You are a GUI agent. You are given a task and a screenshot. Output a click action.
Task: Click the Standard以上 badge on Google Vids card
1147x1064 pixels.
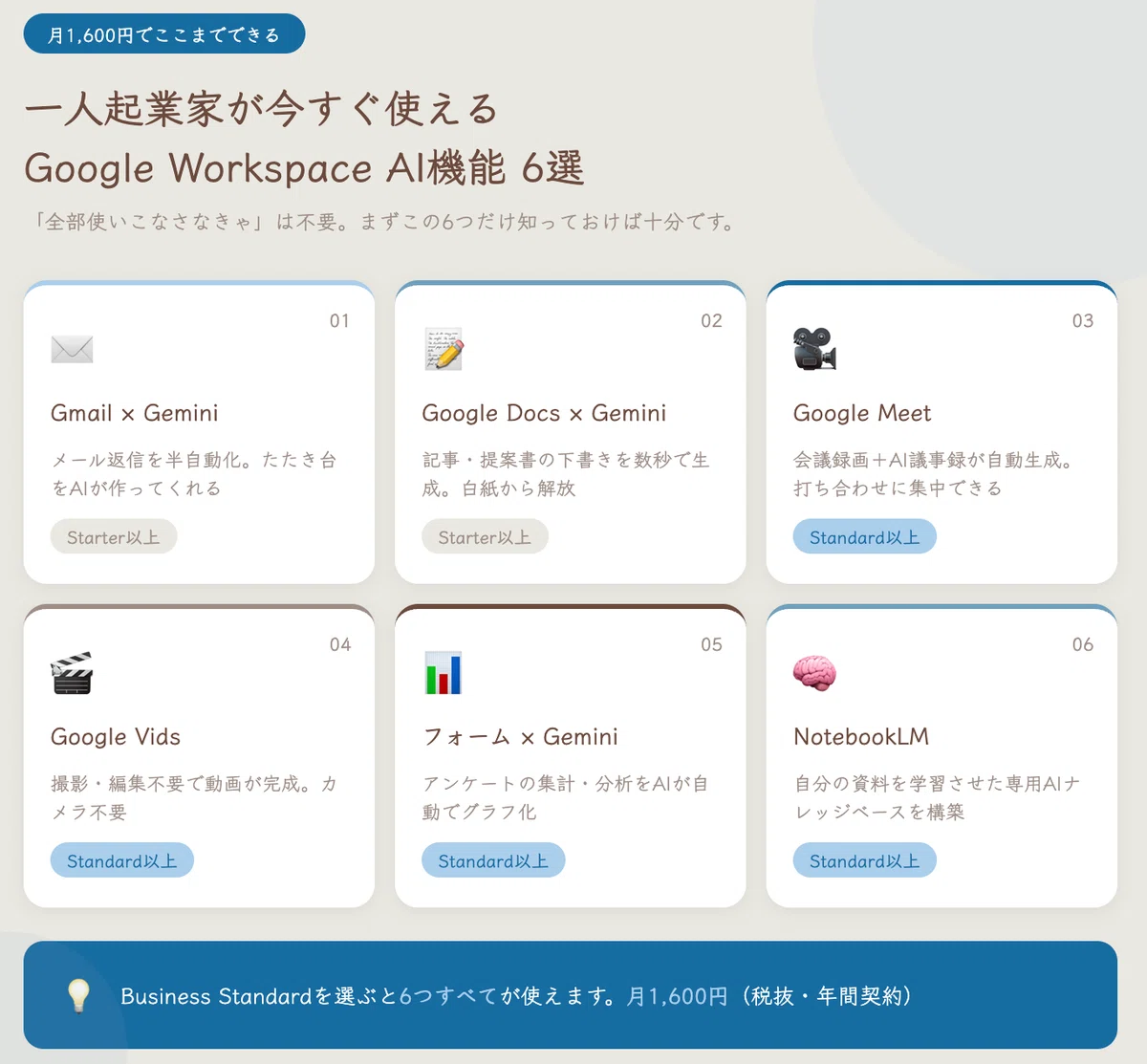click(x=122, y=860)
